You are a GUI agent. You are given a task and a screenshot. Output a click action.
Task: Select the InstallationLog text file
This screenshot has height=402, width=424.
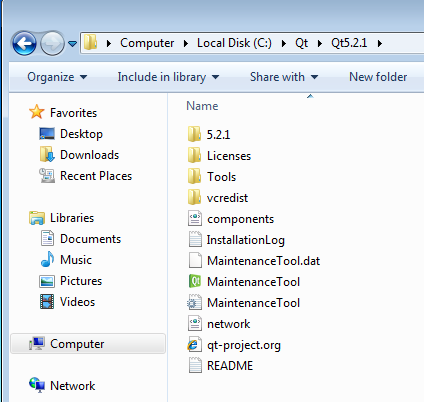pyautogui.click(x=237, y=240)
